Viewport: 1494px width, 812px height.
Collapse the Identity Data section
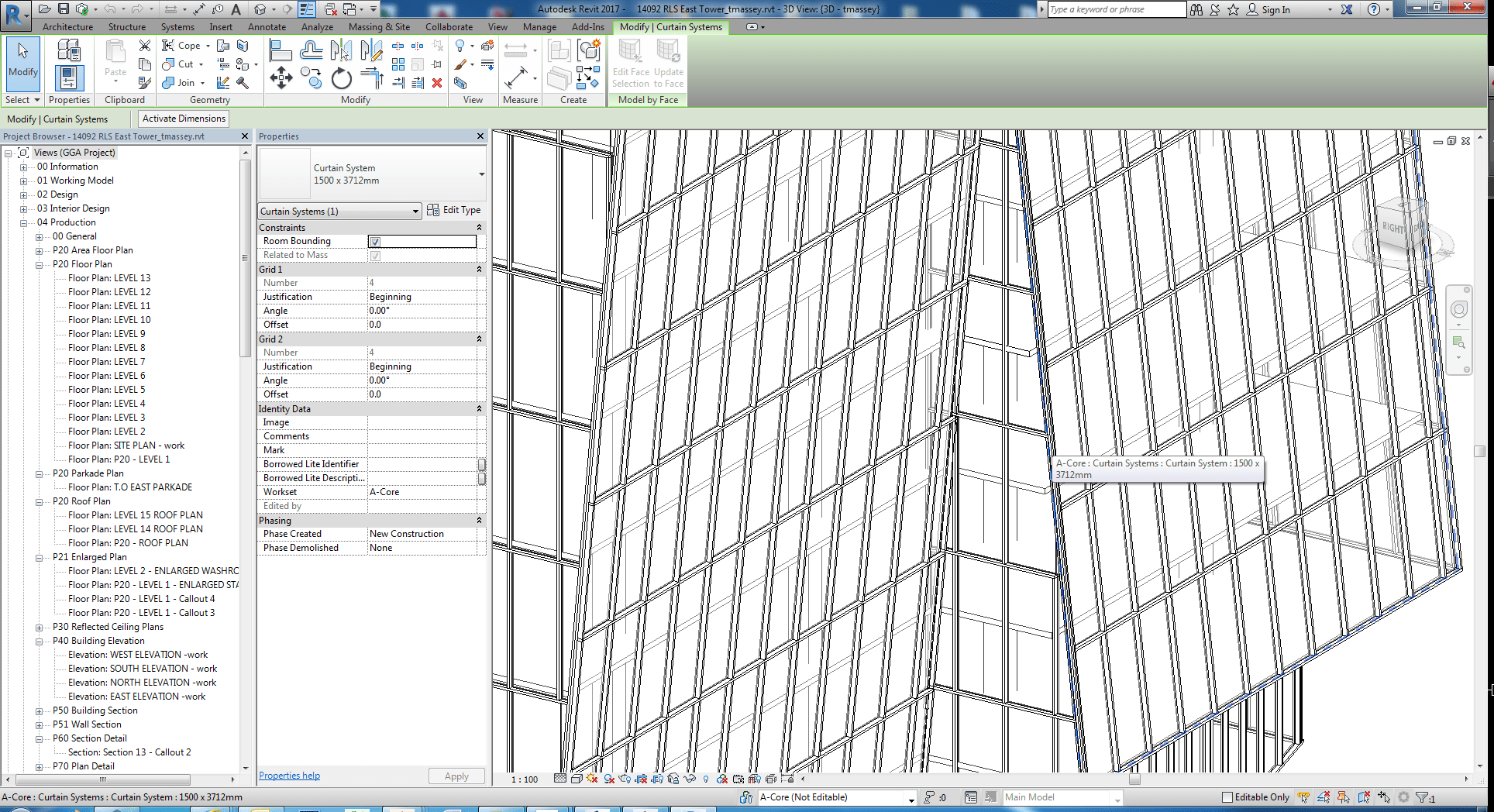[x=479, y=408]
